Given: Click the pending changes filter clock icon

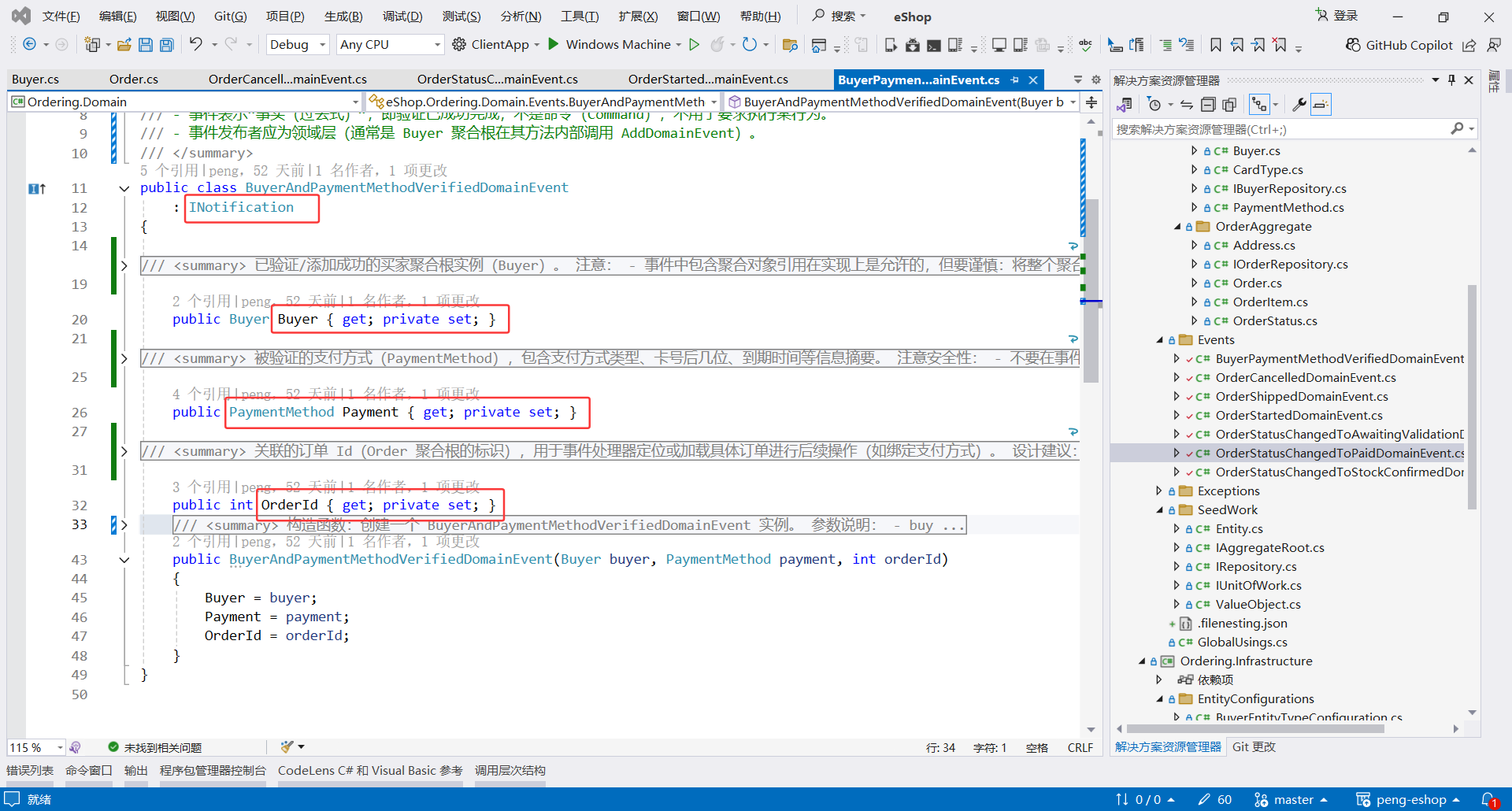Looking at the screenshot, I should (x=1154, y=104).
